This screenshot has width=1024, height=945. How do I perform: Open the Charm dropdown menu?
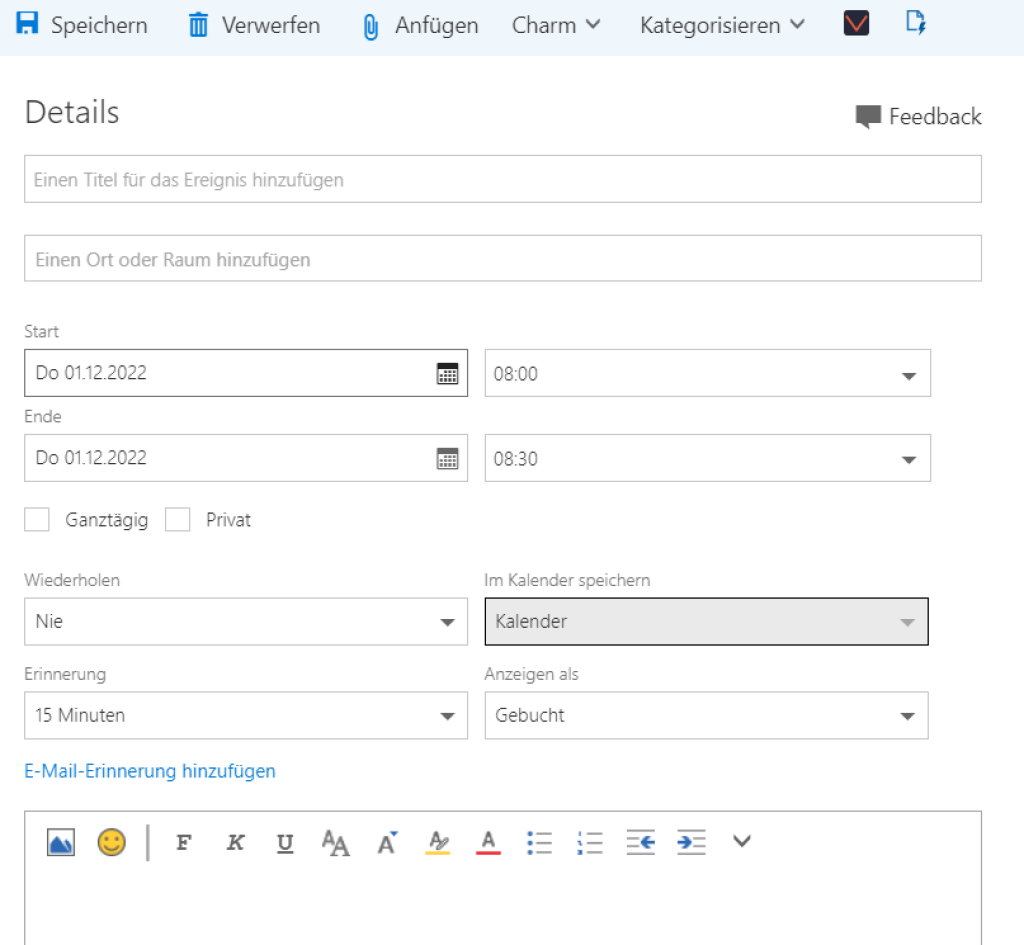tap(556, 25)
